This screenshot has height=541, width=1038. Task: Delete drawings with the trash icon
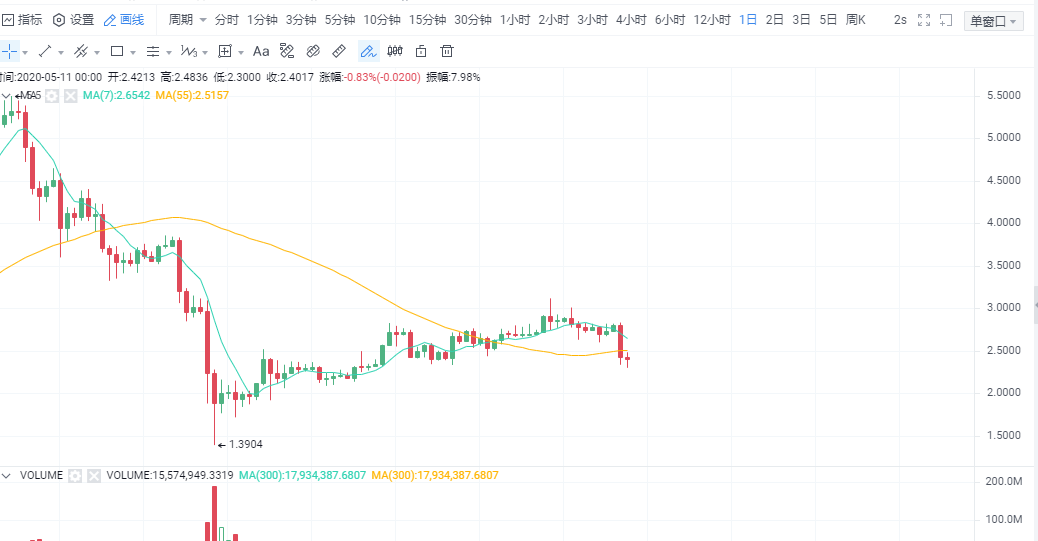tap(448, 51)
